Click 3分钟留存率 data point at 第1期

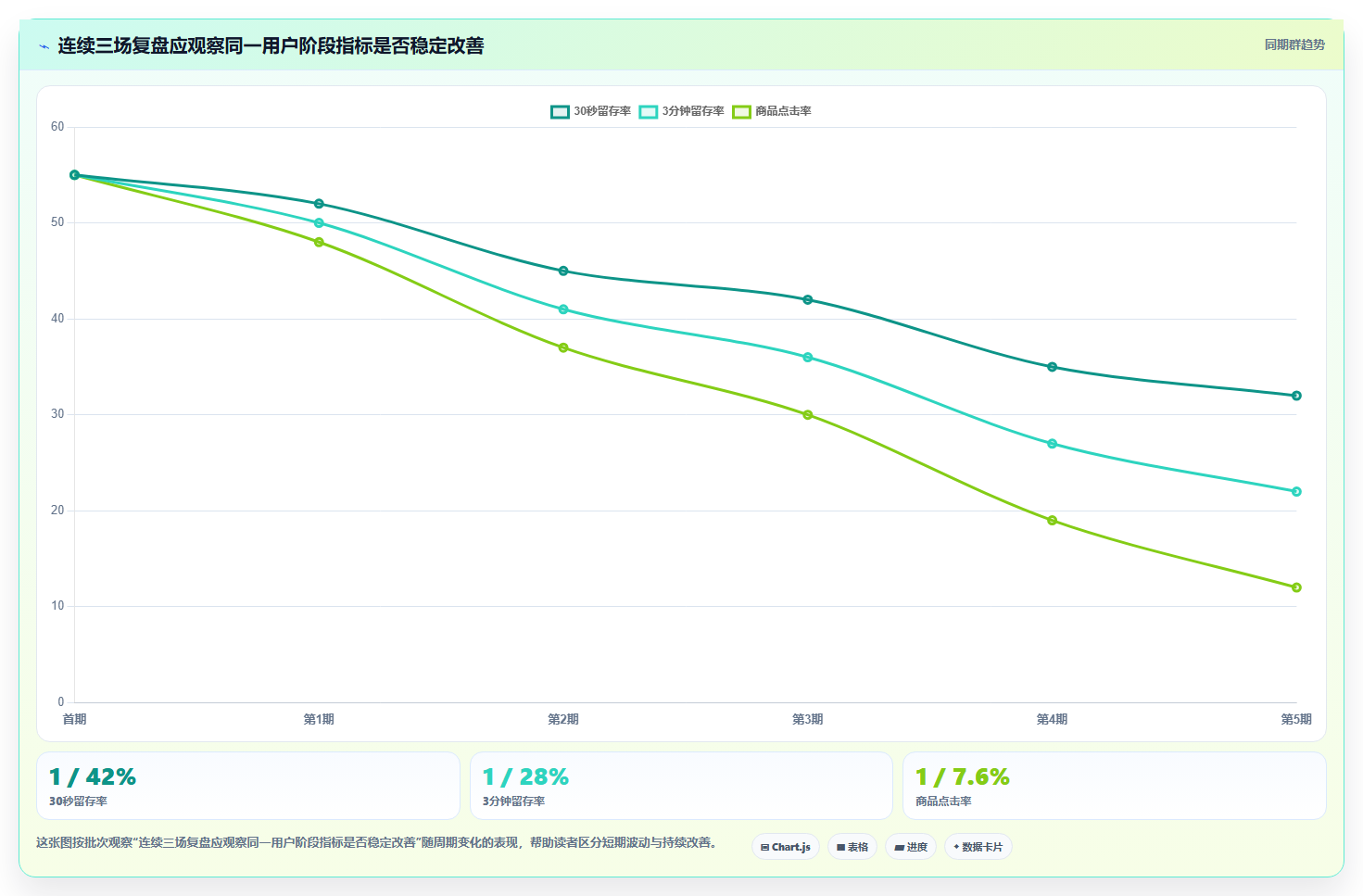pos(319,223)
